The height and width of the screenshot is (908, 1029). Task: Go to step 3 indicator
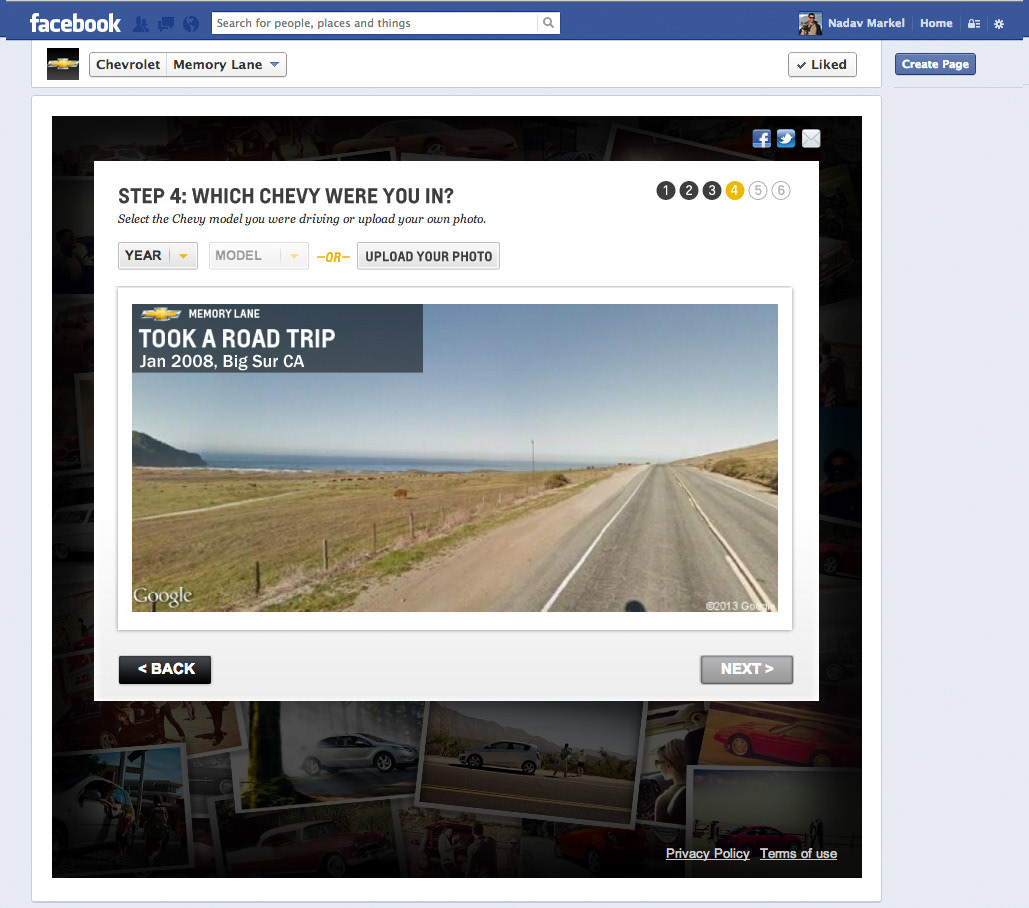click(x=711, y=190)
